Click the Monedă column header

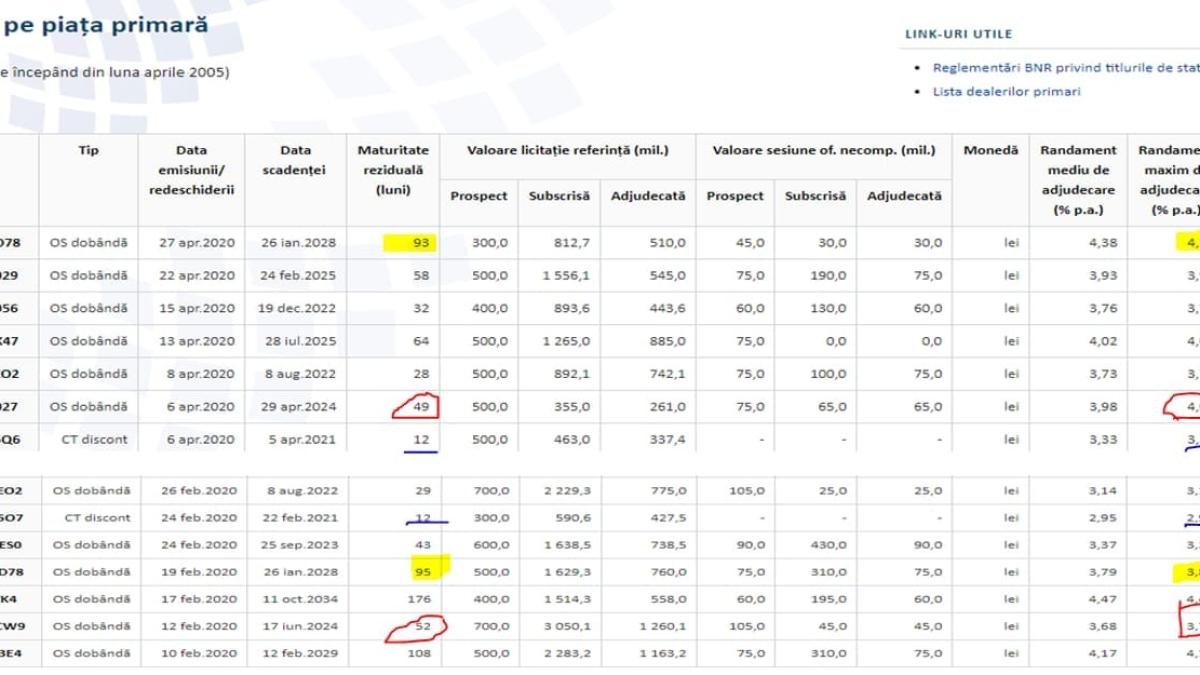(x=989, y=150)
